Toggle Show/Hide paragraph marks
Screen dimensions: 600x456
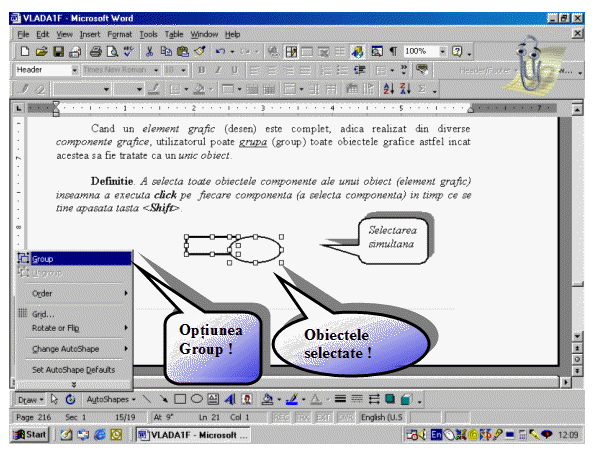pyautogui.click(x=393, y=51)
